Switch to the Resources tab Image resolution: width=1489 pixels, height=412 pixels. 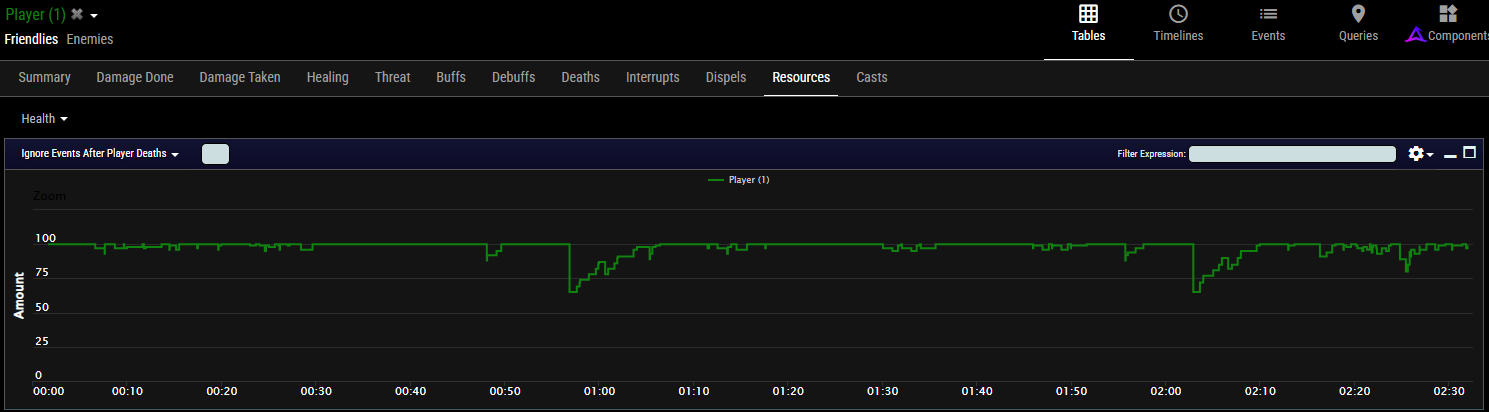pos(801,77)
